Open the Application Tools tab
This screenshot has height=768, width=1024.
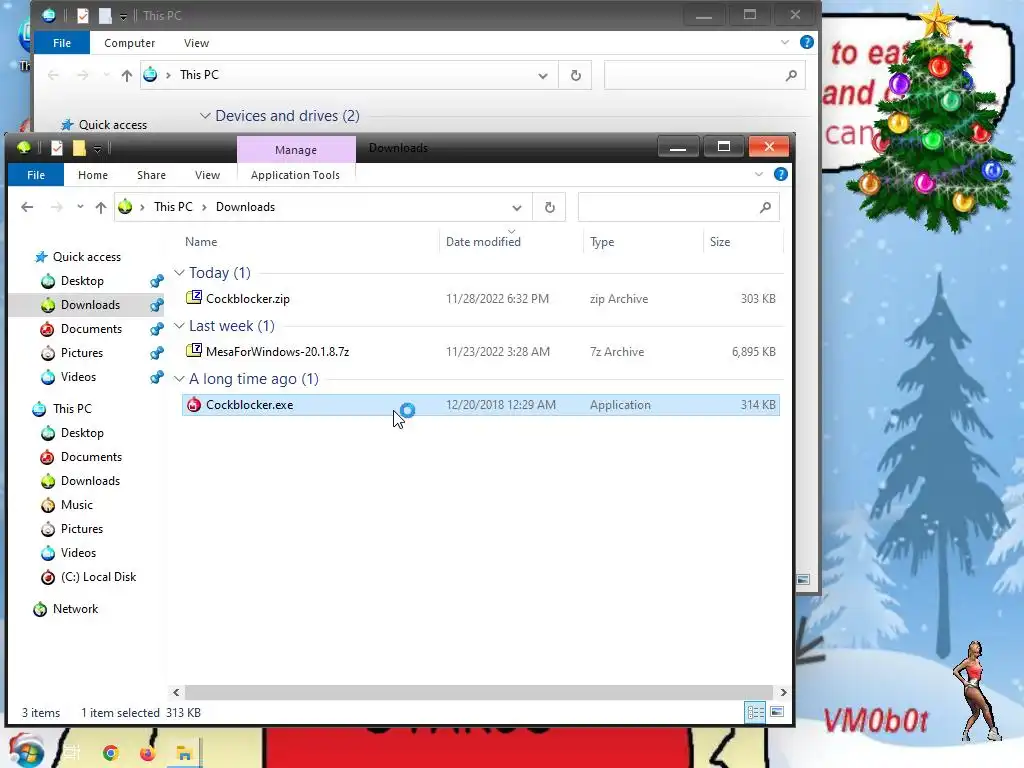point(295,175)
